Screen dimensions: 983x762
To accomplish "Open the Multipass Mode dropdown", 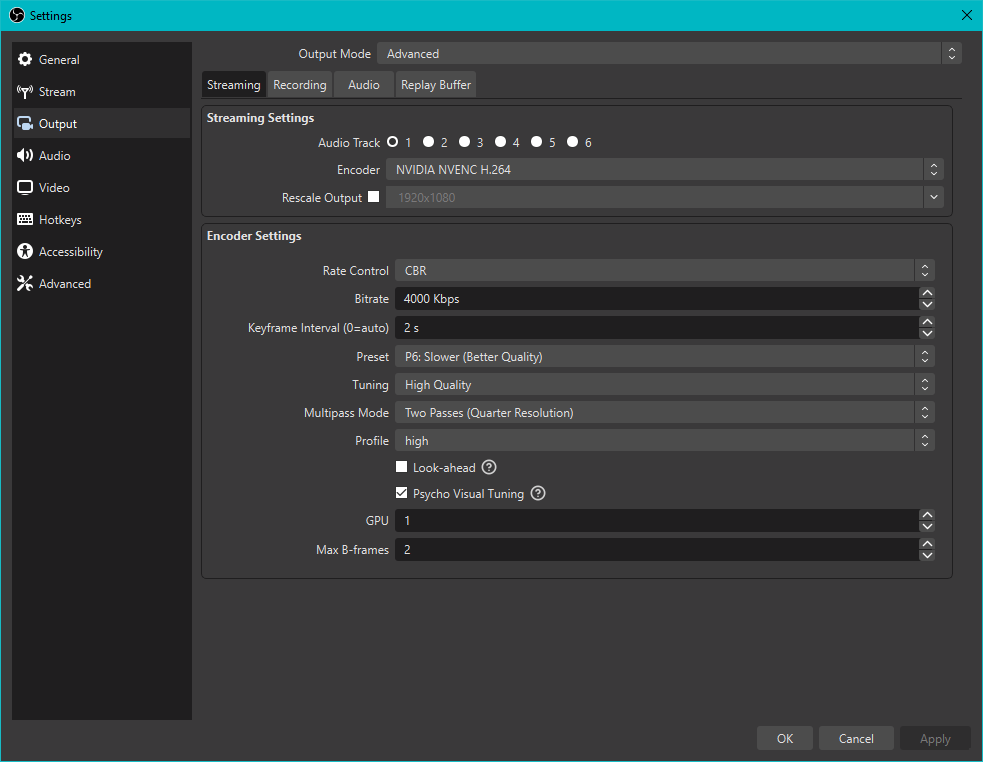I will pyautogui.click(x=665, y=413).
